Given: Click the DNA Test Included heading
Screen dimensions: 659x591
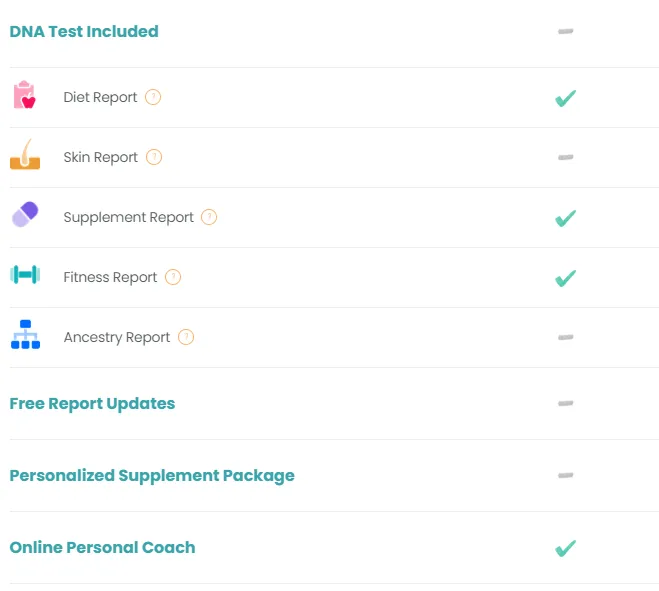Looking at the screenshot, I should point(84,31).
